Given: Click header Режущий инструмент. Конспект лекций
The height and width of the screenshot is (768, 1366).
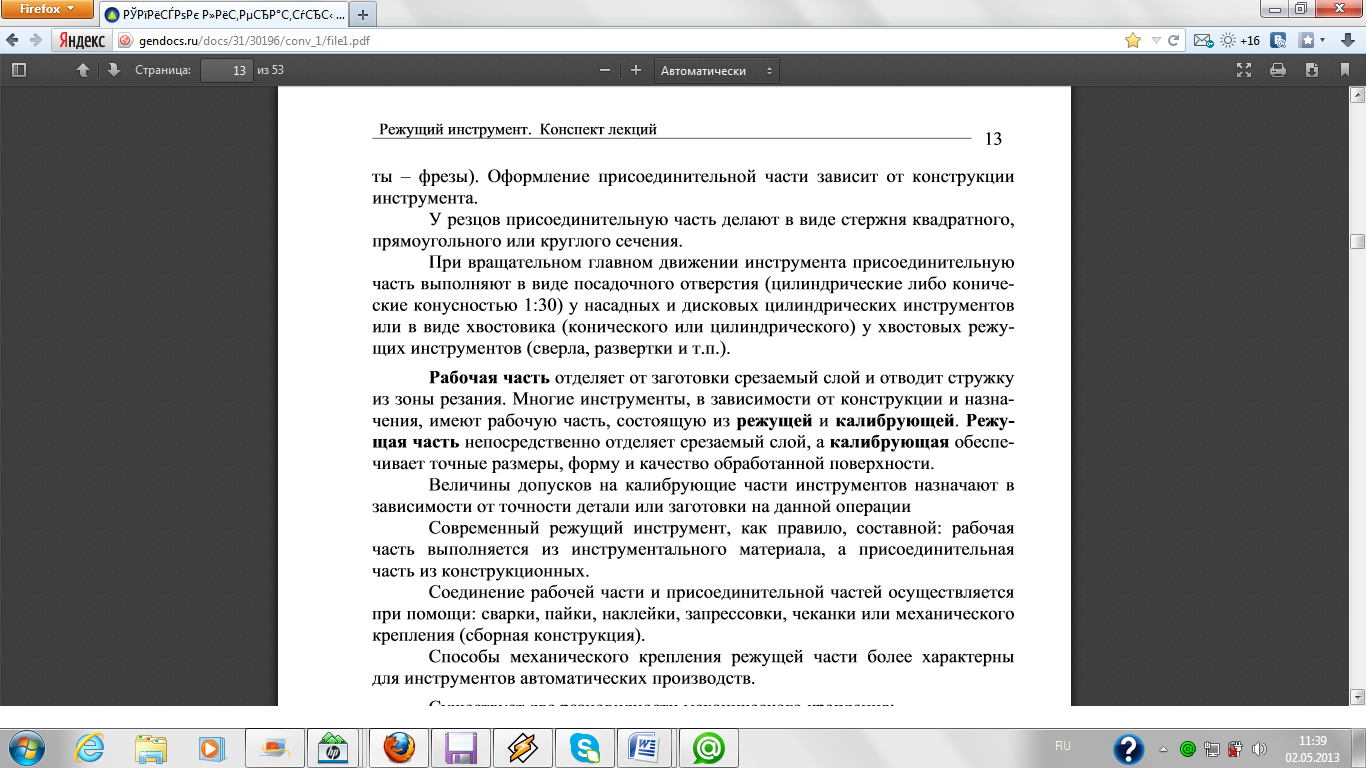Looking at the screenshot, I should tap(518, 129).
